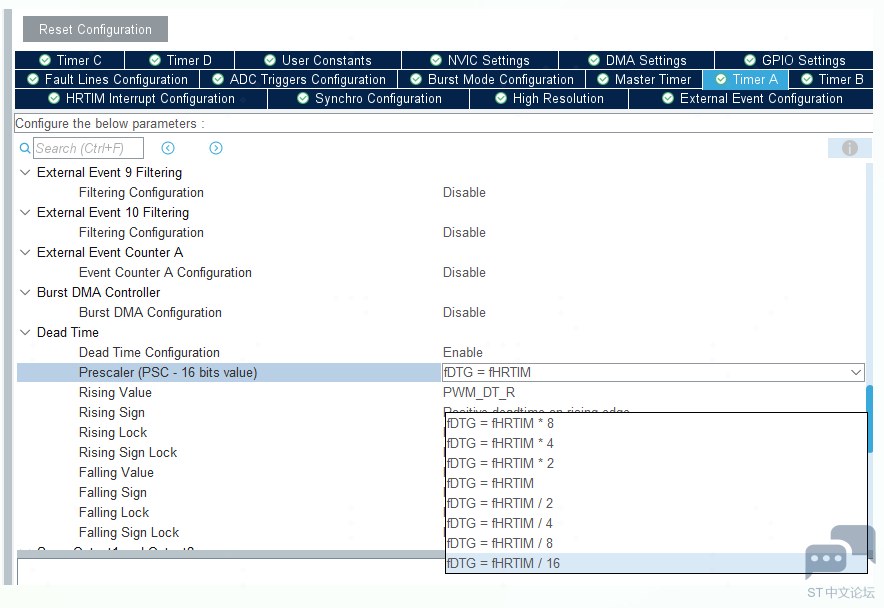Click the Reset Configuration button
Viewport: 884px width, 608px height.
pos(95,29)
